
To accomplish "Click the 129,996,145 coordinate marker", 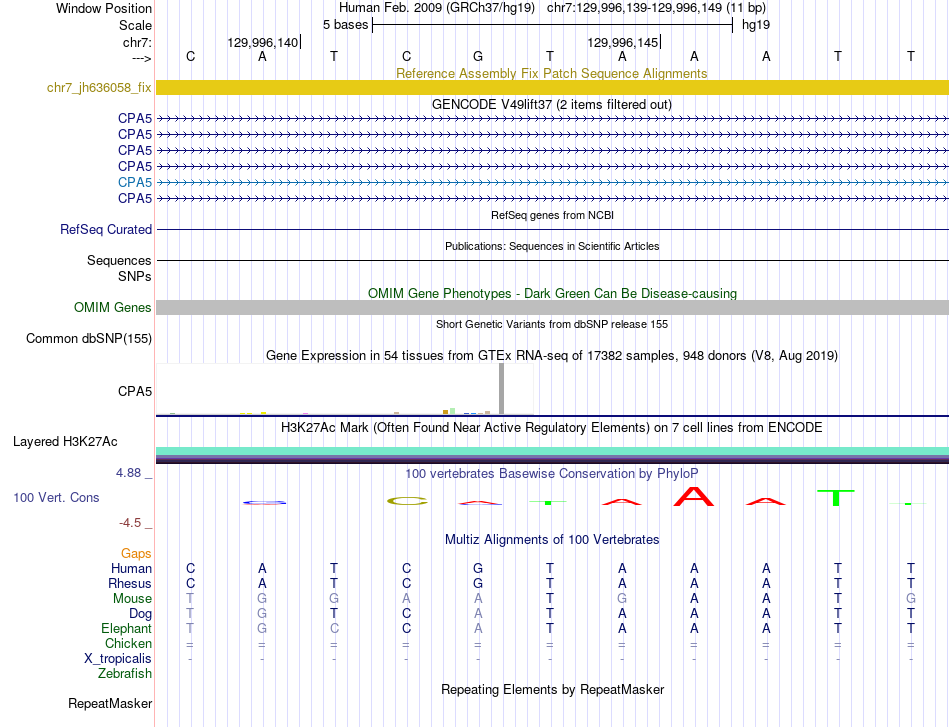I will 622,42.
